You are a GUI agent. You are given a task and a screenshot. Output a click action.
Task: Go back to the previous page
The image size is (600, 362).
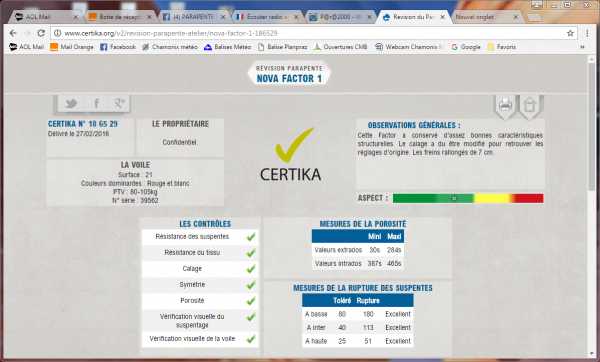[13, 33]
